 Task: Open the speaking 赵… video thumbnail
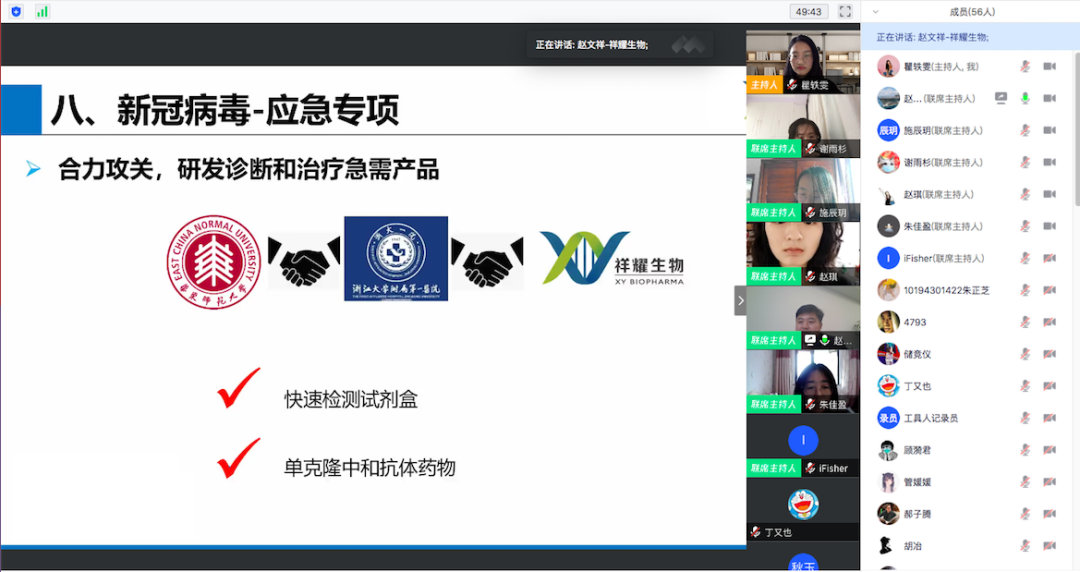(x=803, y=318)
